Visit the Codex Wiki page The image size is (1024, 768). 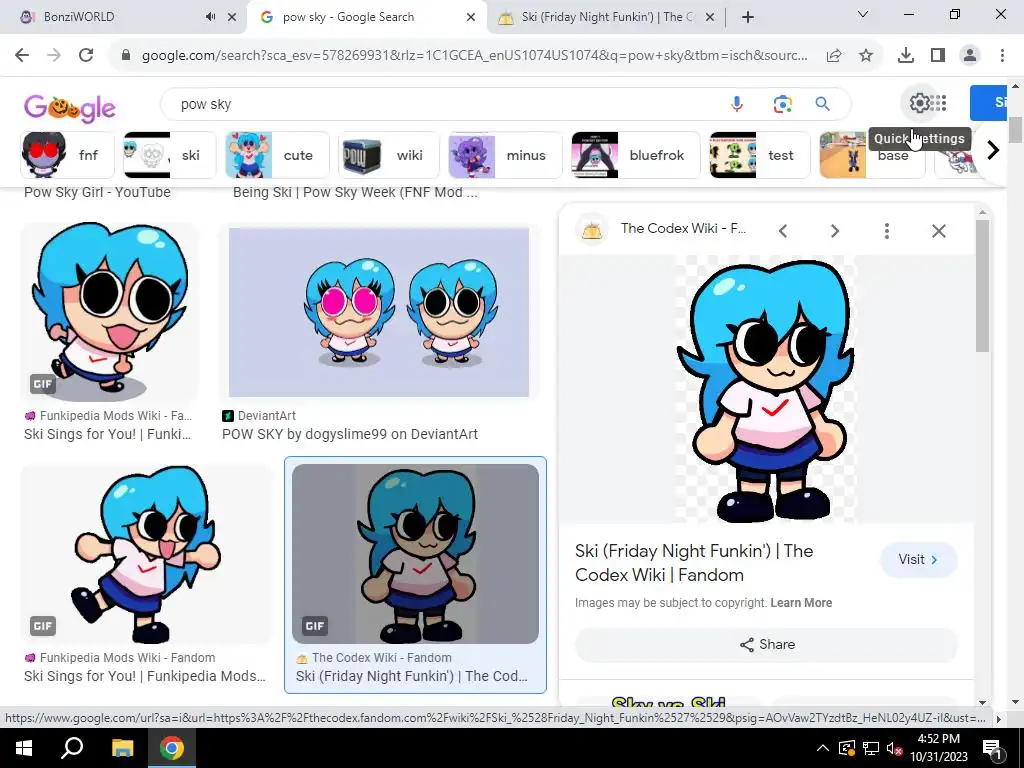point(918,560)
